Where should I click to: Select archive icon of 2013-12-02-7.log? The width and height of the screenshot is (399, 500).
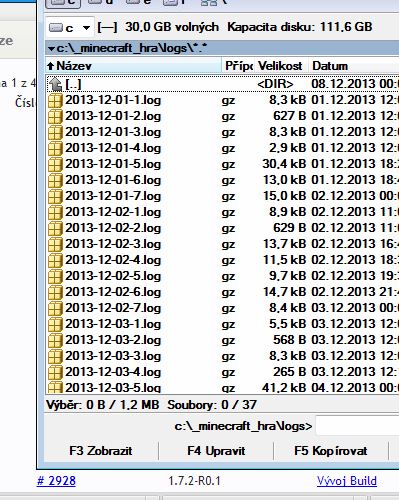coord(55,308)
